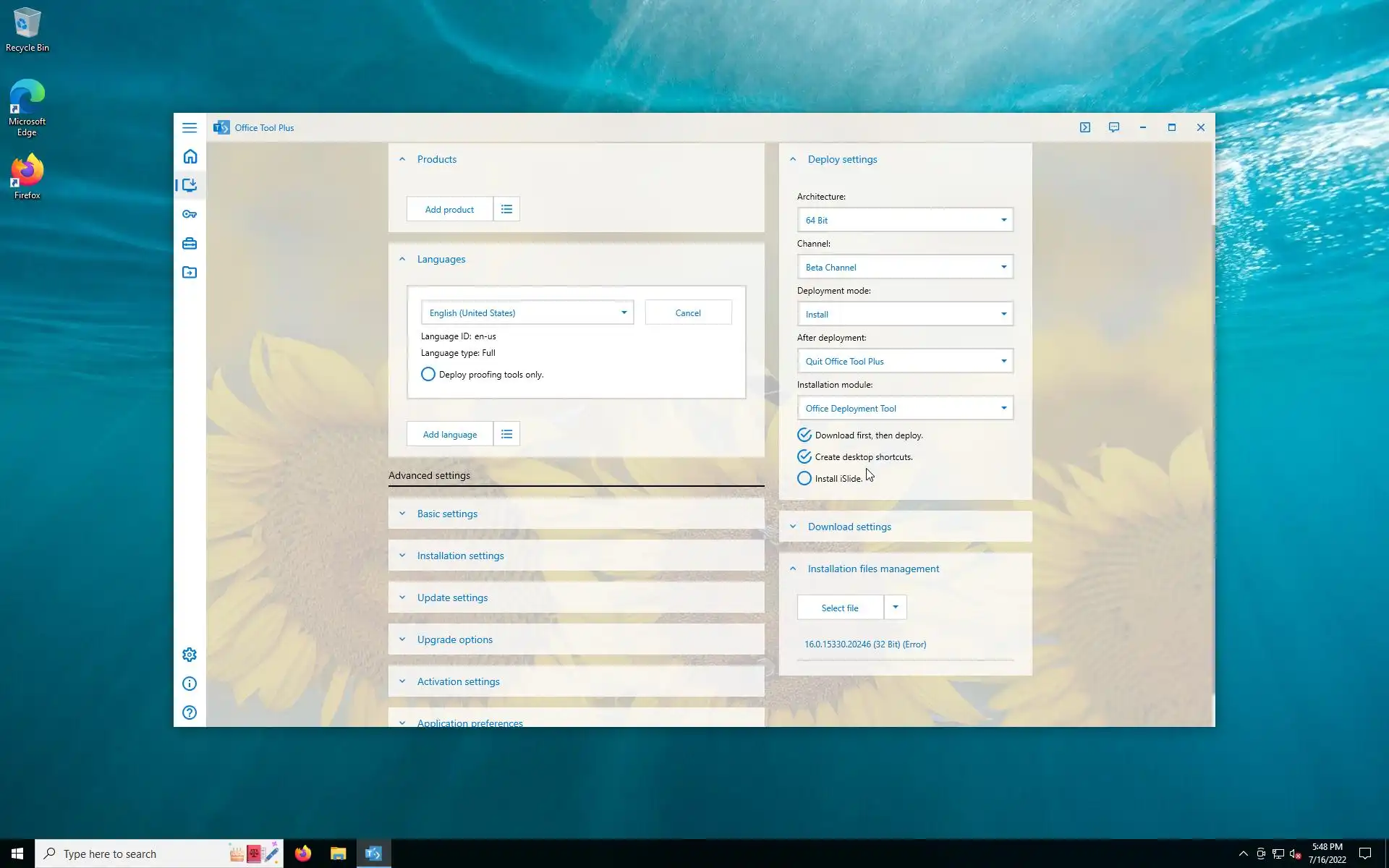
Task: Open the Convert Office folder icon
Action: click(190, 273)
